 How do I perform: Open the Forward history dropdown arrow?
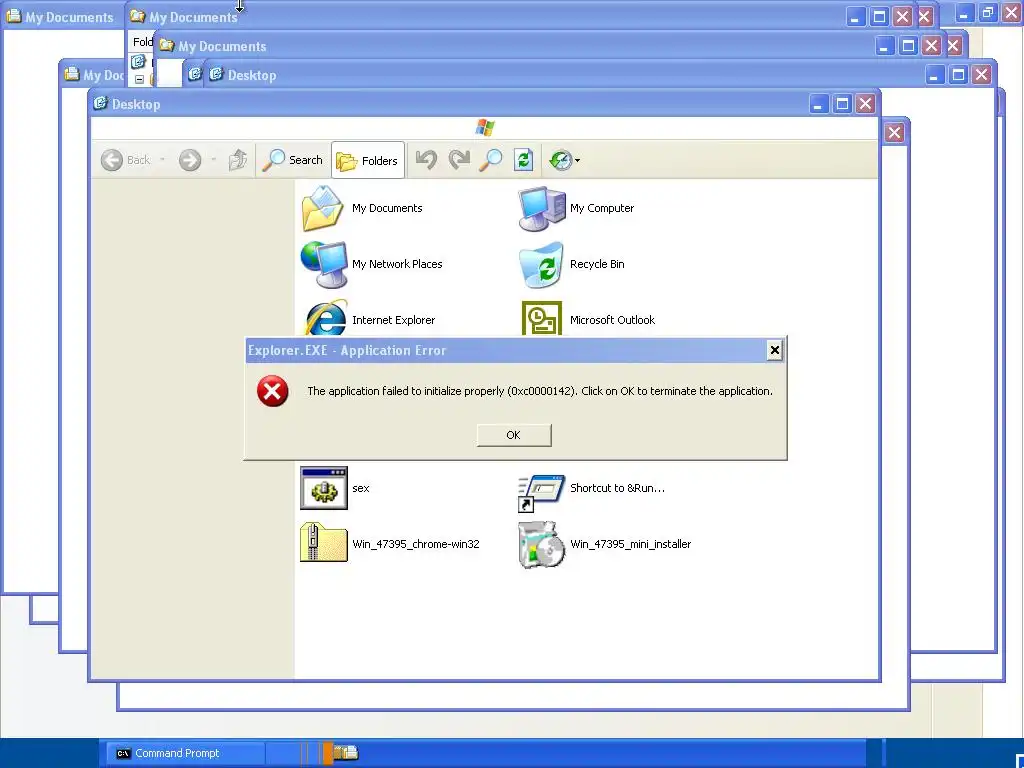coord(214,160)
